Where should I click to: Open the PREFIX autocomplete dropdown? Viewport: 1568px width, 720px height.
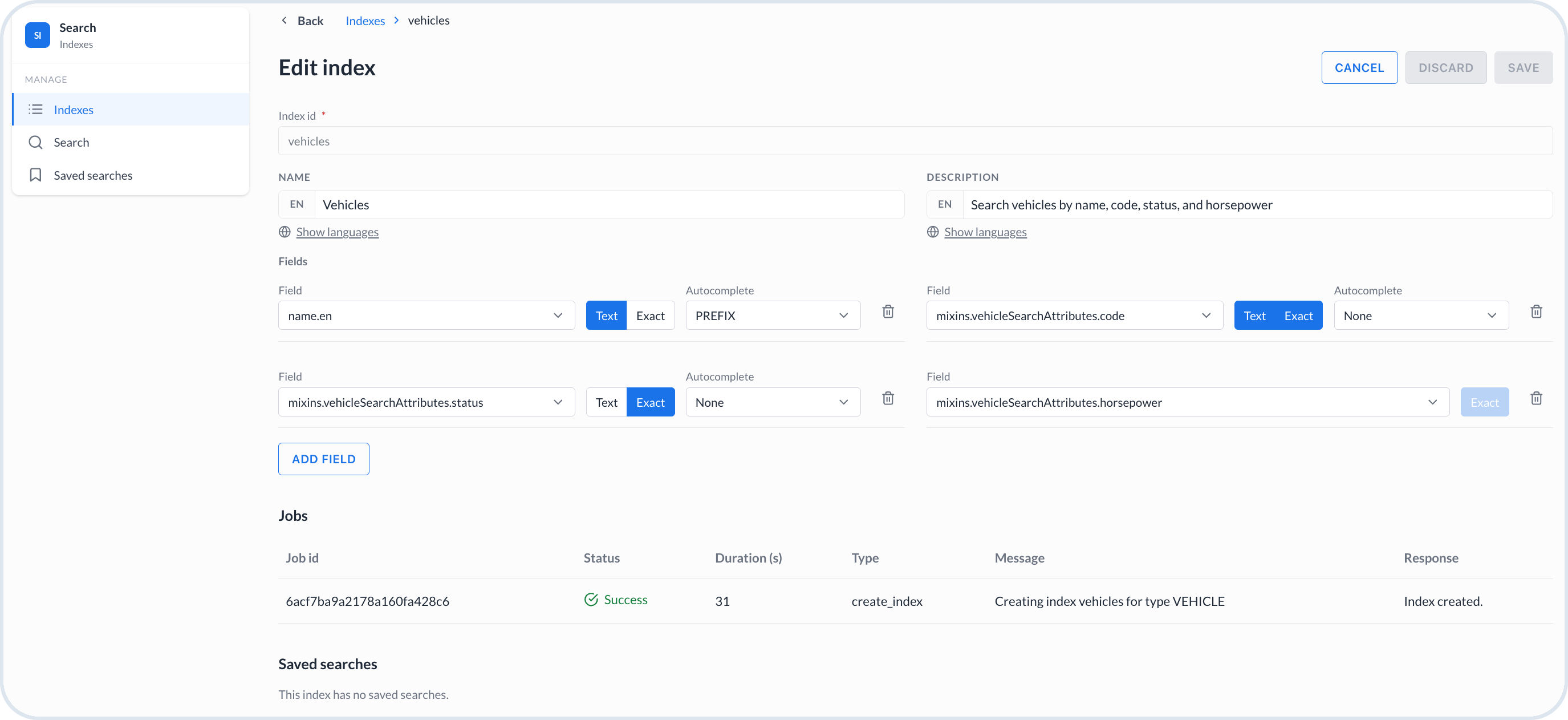[x=773, y=315]
